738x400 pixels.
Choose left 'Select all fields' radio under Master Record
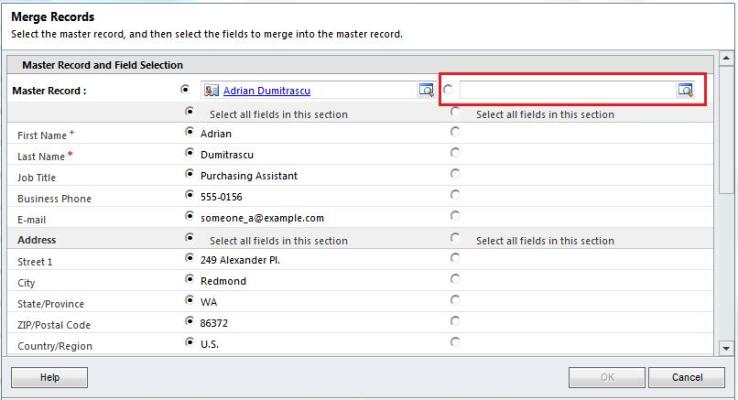click(x=189, y=112)
